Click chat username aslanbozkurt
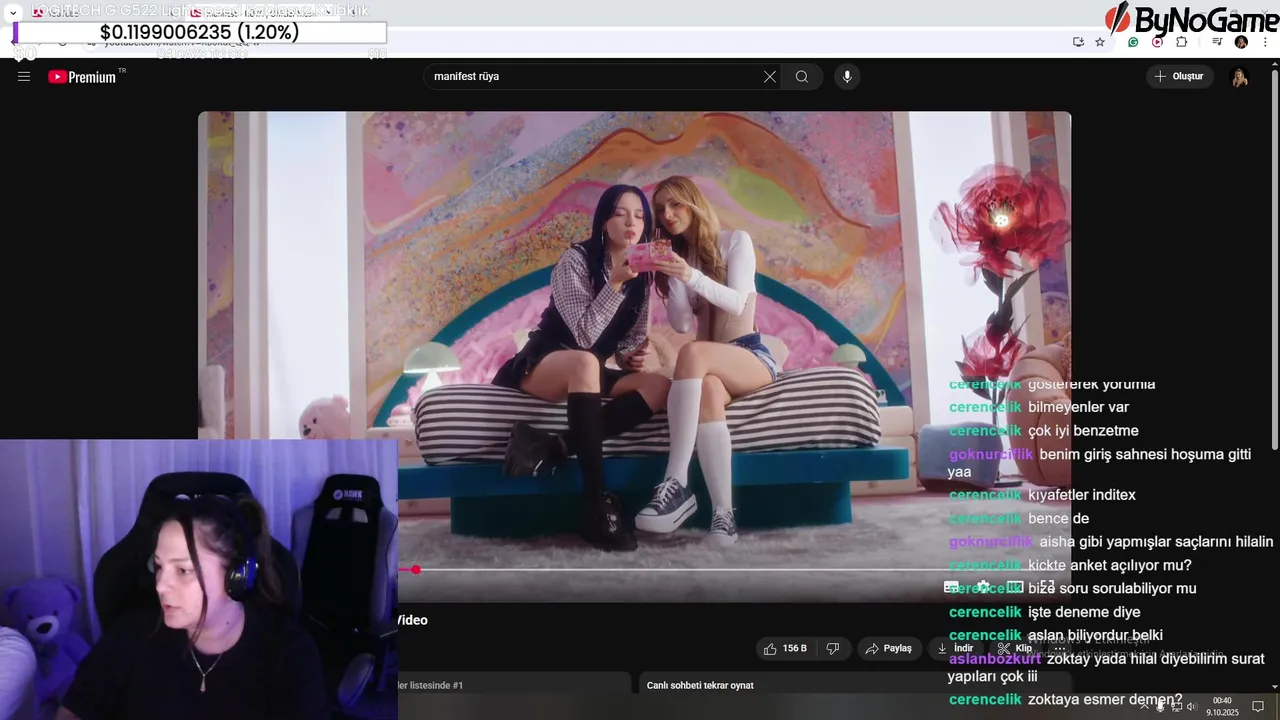 (994, 659)
